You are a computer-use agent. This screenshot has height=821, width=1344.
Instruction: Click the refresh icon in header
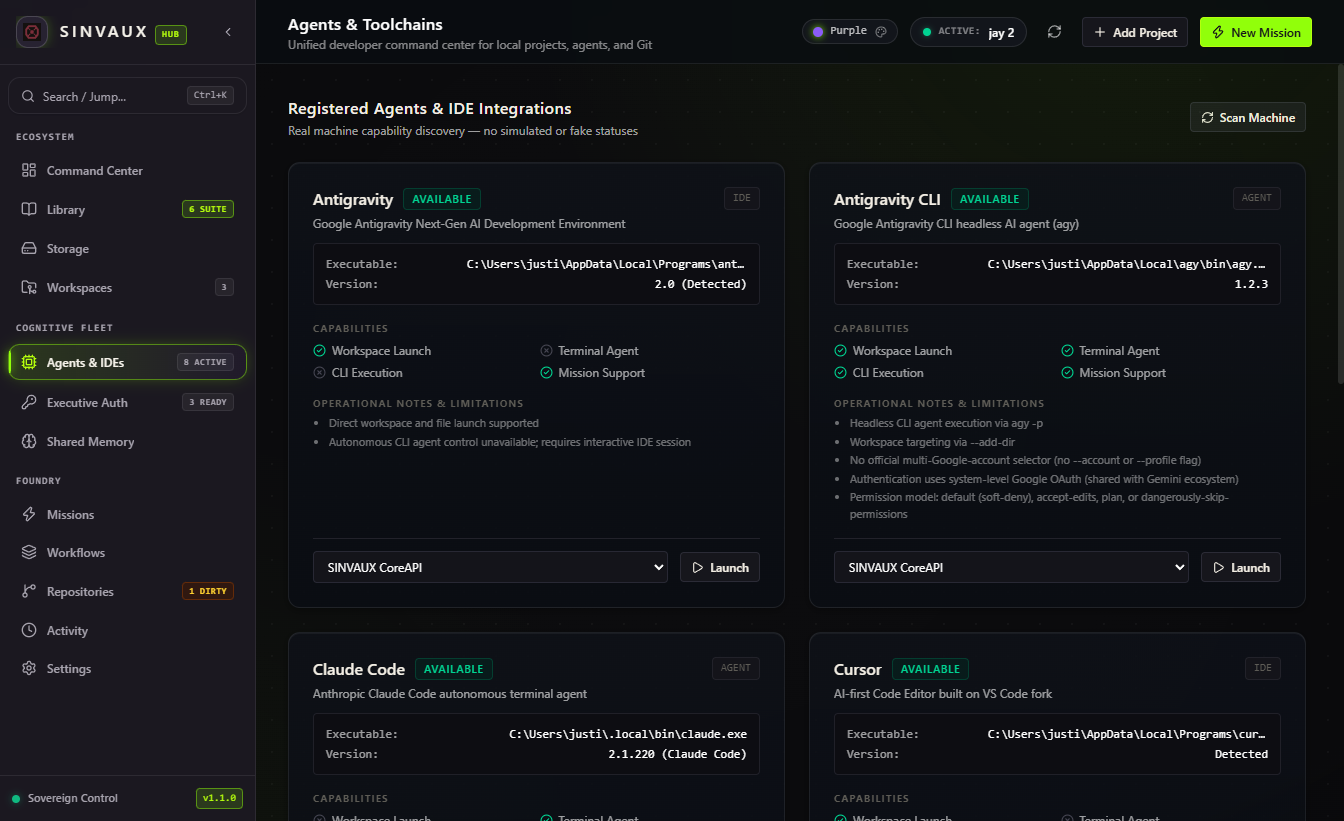[1054, 32]
